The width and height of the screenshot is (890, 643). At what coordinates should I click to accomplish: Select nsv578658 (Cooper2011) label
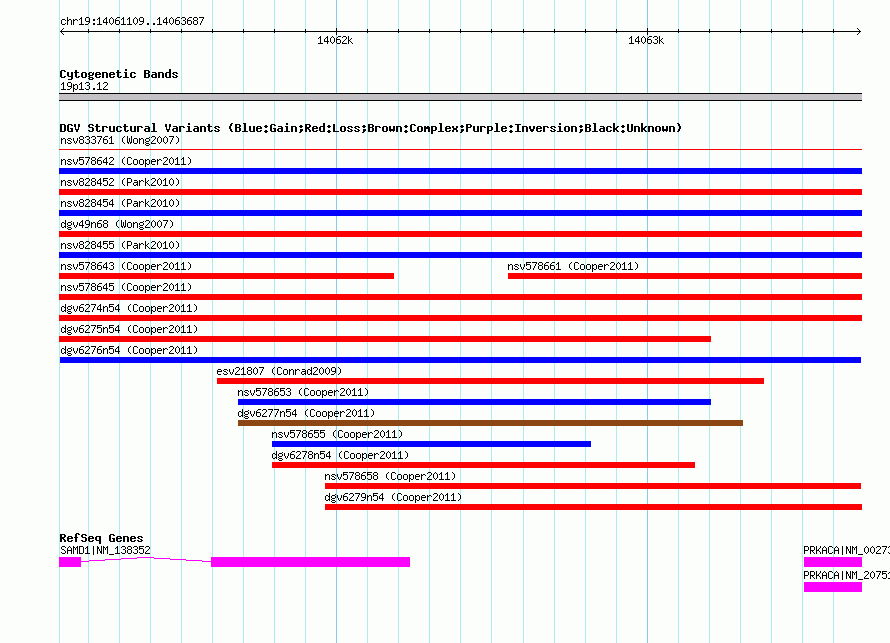(390, 476)
